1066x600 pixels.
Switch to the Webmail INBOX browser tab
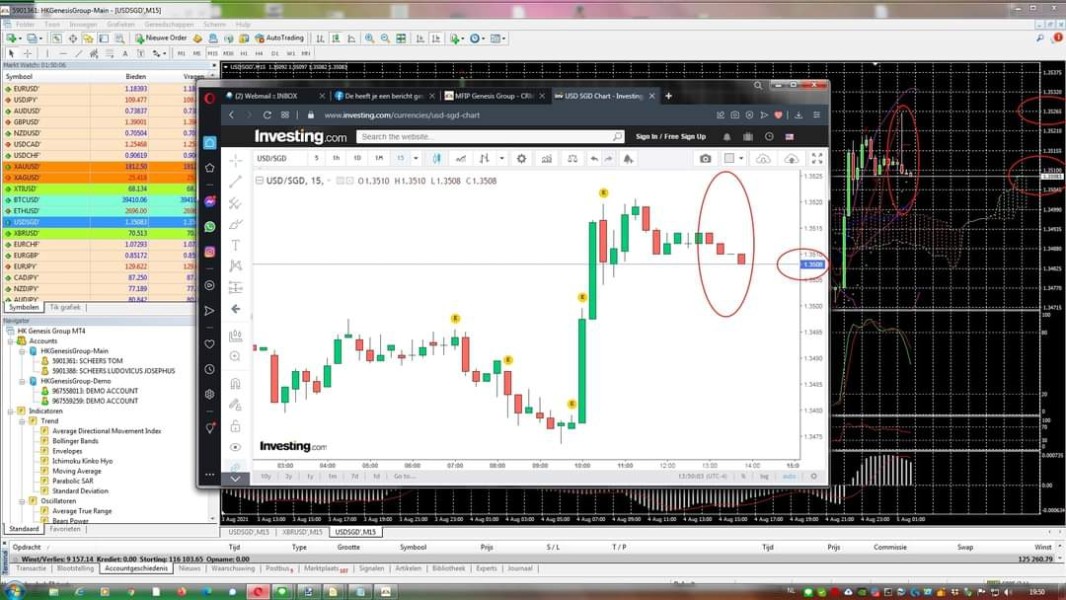(275, 96)
